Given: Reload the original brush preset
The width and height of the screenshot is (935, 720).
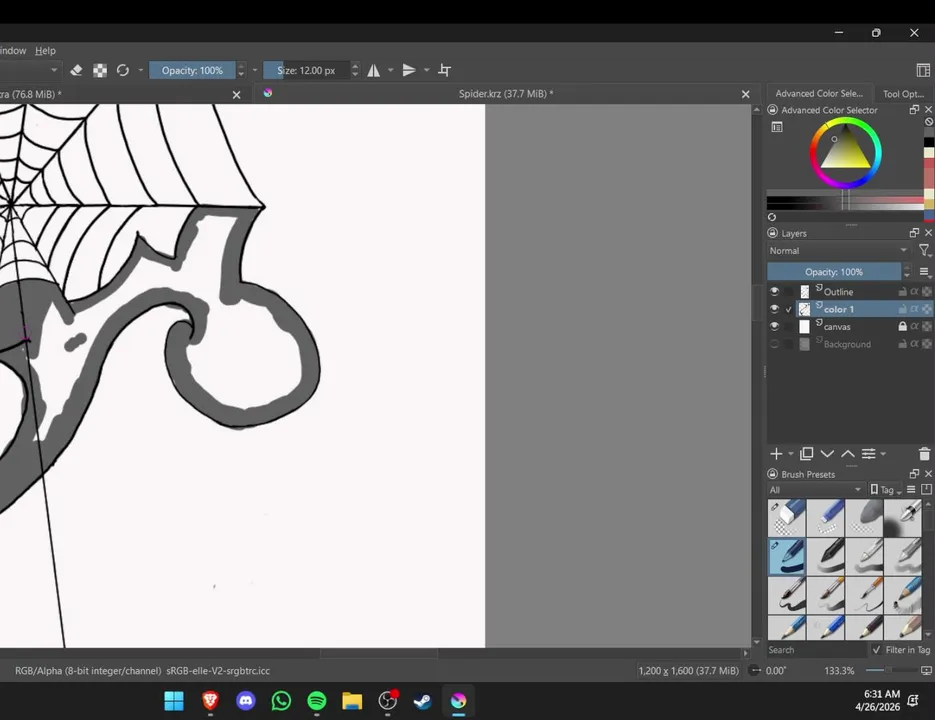Looking at the screenshot, I should click(x=123, y=70).
